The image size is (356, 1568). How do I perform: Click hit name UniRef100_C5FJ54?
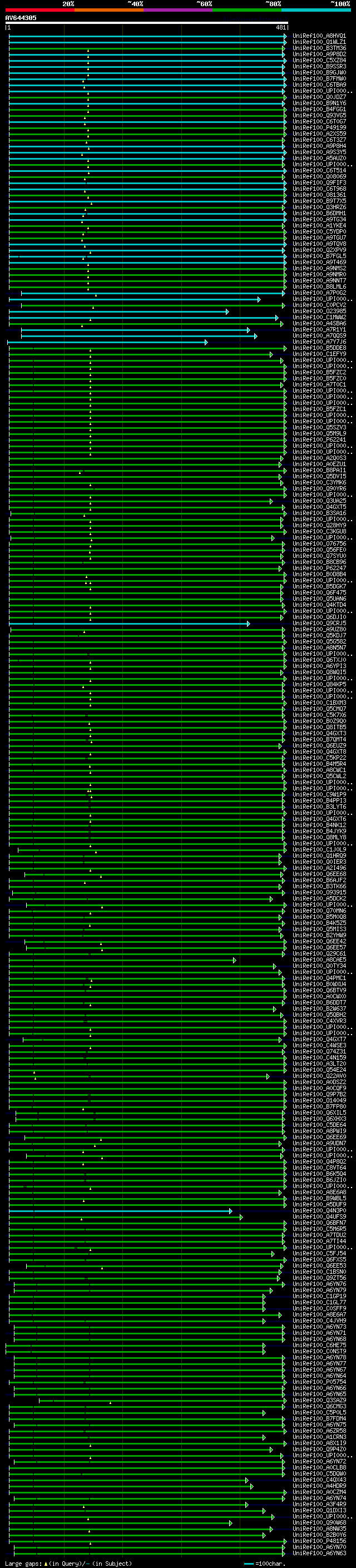tap(319, 1253)
